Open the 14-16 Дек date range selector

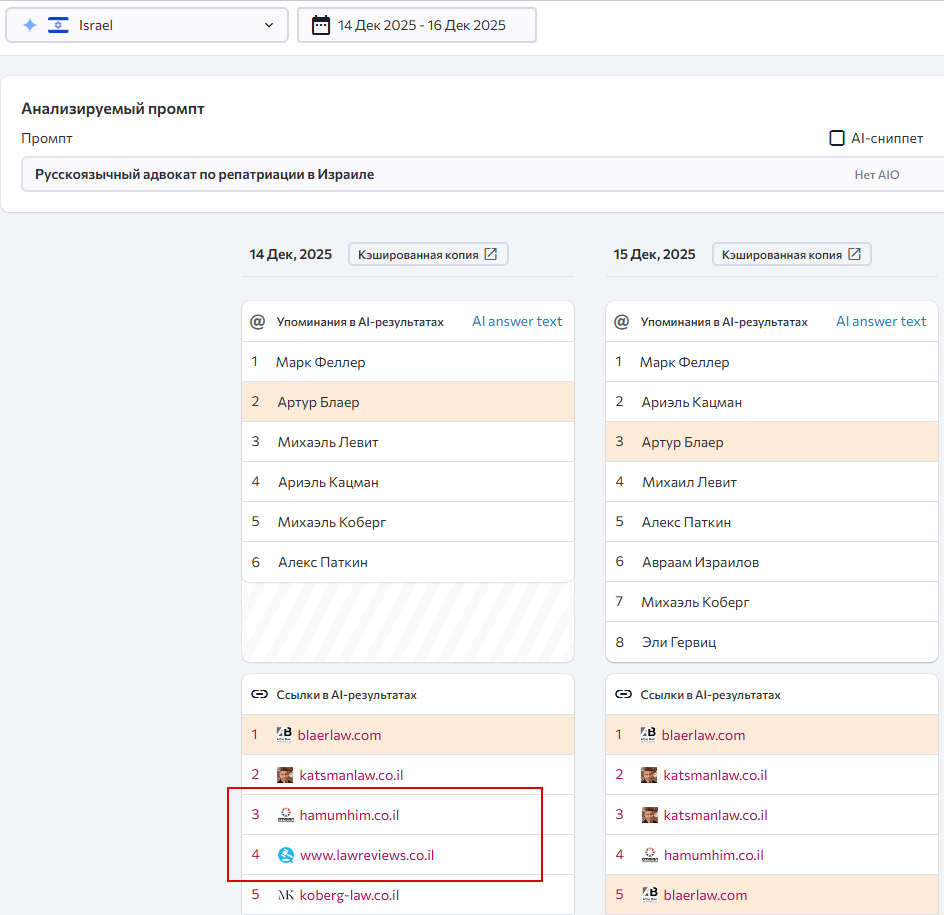coord(417,24)
